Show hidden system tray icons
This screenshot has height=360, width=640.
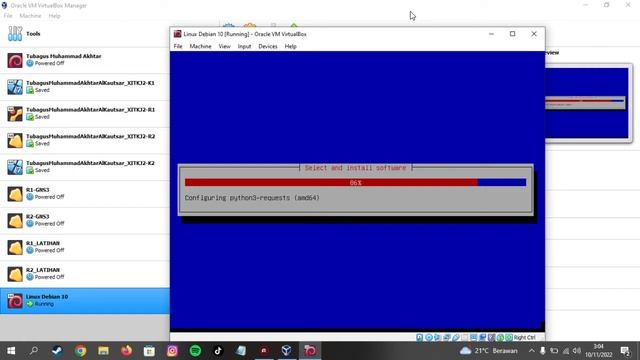(531, 351)
